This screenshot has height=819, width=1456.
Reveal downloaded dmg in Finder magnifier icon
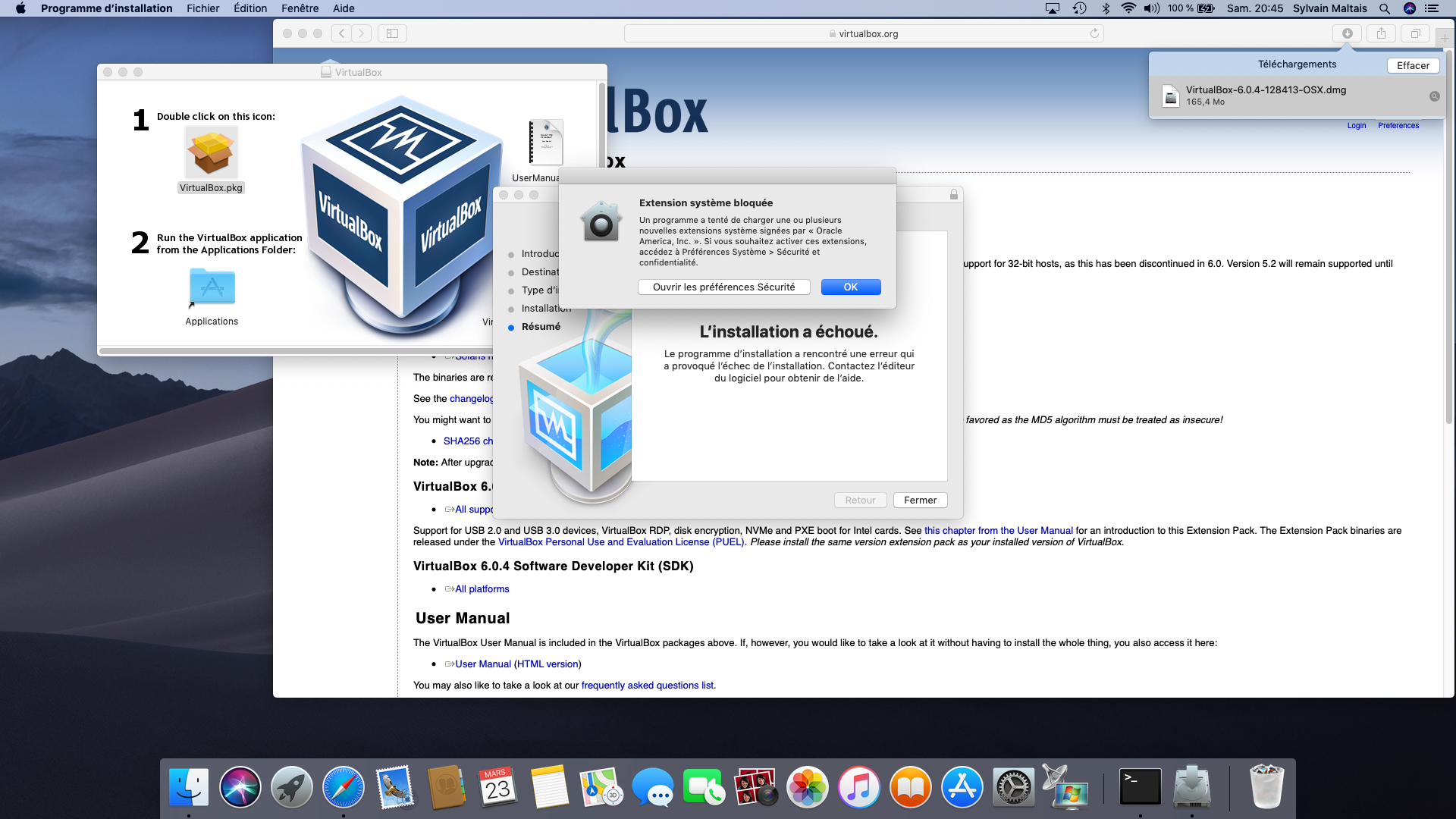[x=1434, y=96]
